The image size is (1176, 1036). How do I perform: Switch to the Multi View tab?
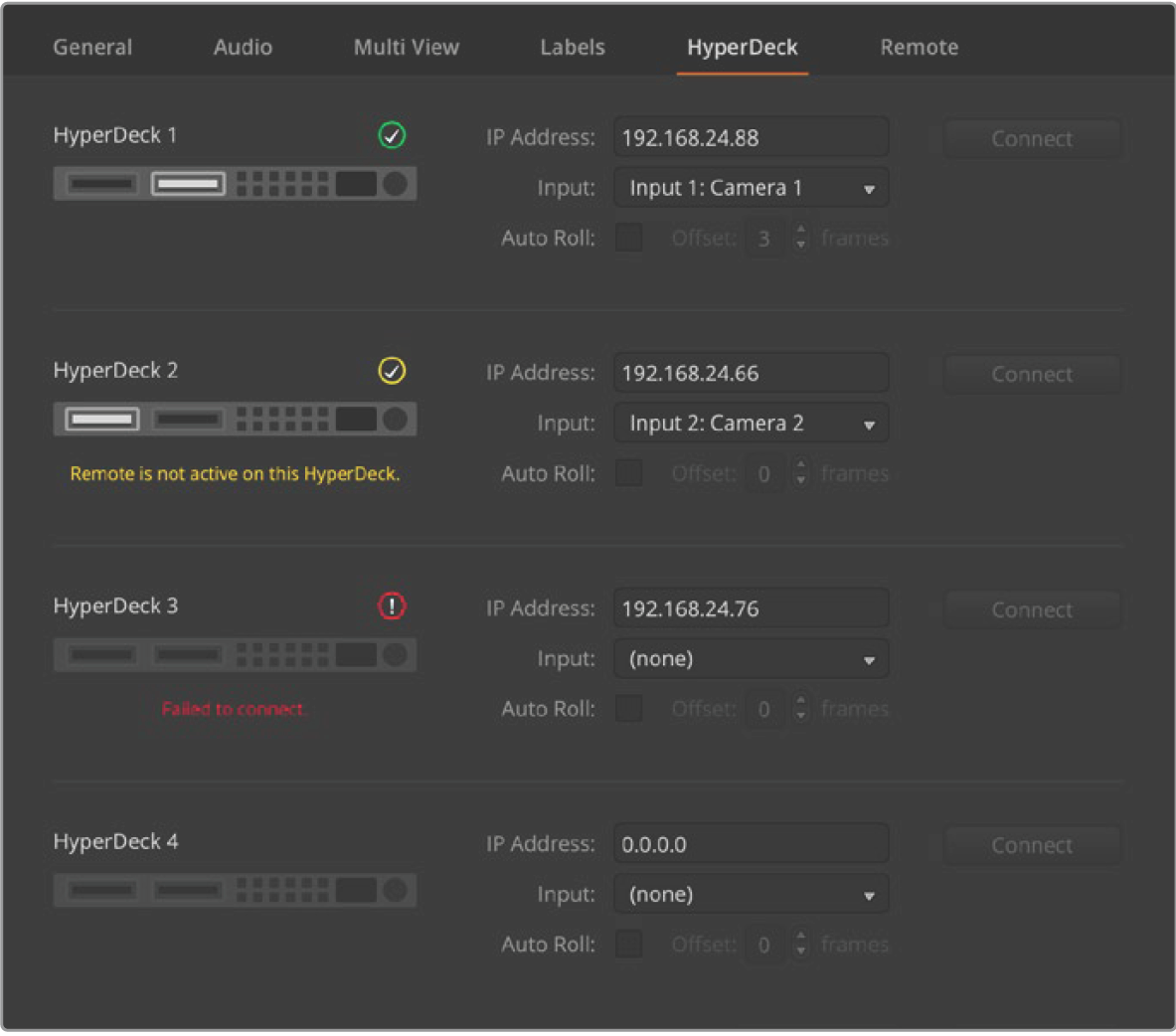coord(407,47)
